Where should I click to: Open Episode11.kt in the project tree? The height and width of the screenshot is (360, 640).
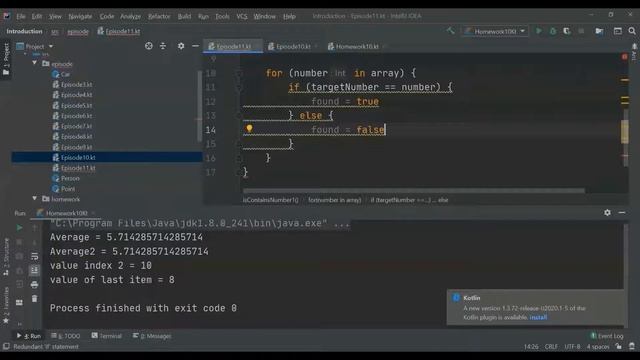[x=78, y=168]
